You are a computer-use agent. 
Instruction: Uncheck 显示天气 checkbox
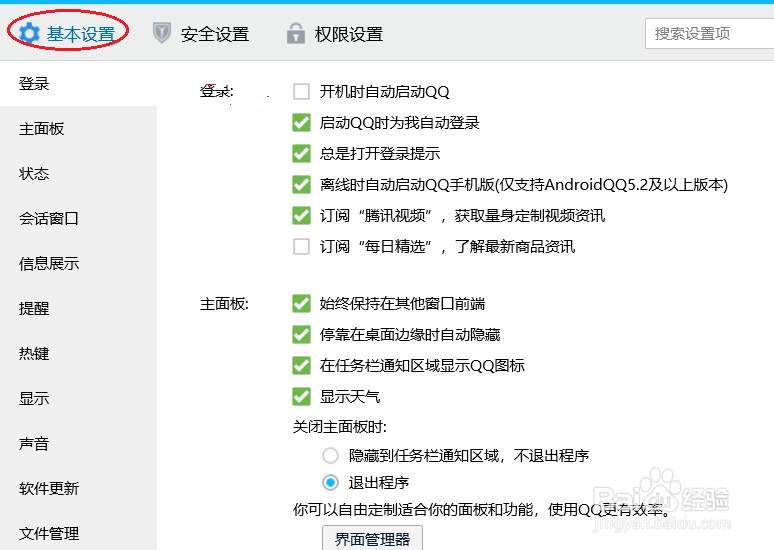(x=301, y=396)
